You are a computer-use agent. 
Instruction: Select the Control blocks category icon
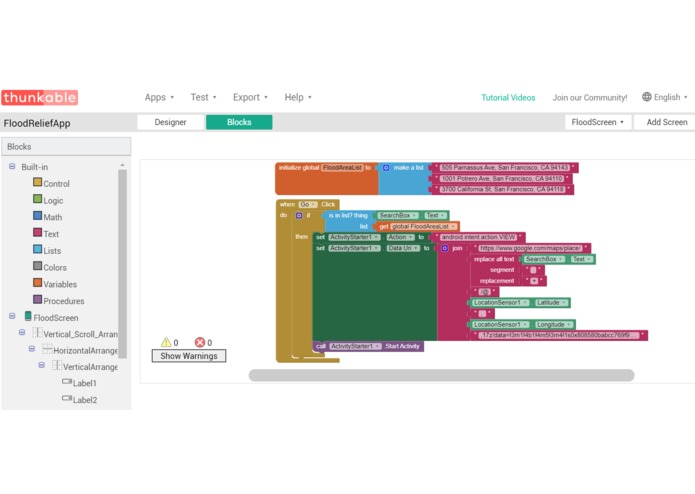pos(38,182)
